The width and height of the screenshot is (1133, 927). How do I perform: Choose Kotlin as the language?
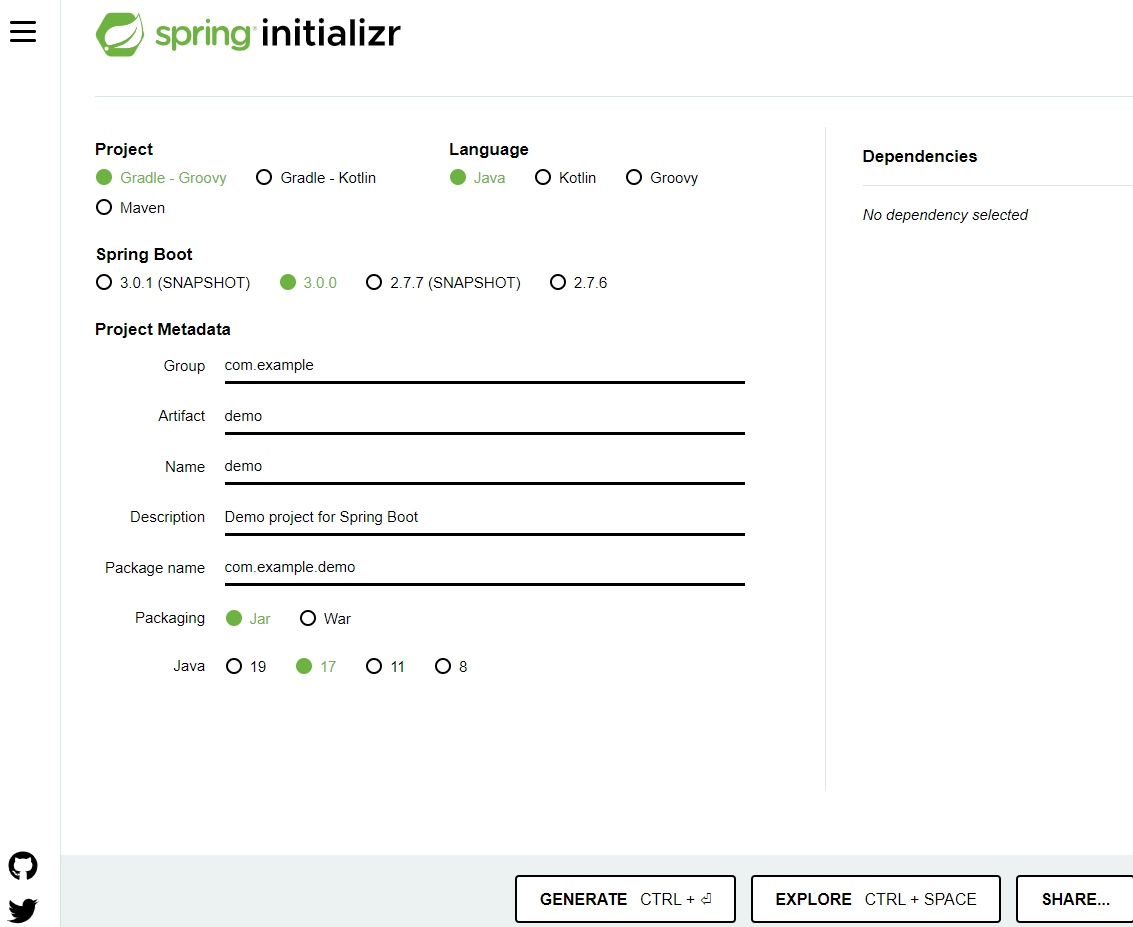[565, 178]
